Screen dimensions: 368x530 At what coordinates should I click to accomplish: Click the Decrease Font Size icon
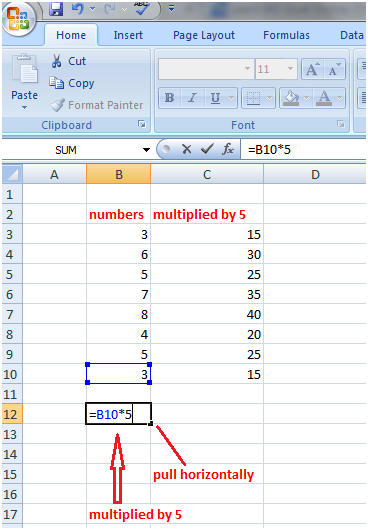click(334, 69)
